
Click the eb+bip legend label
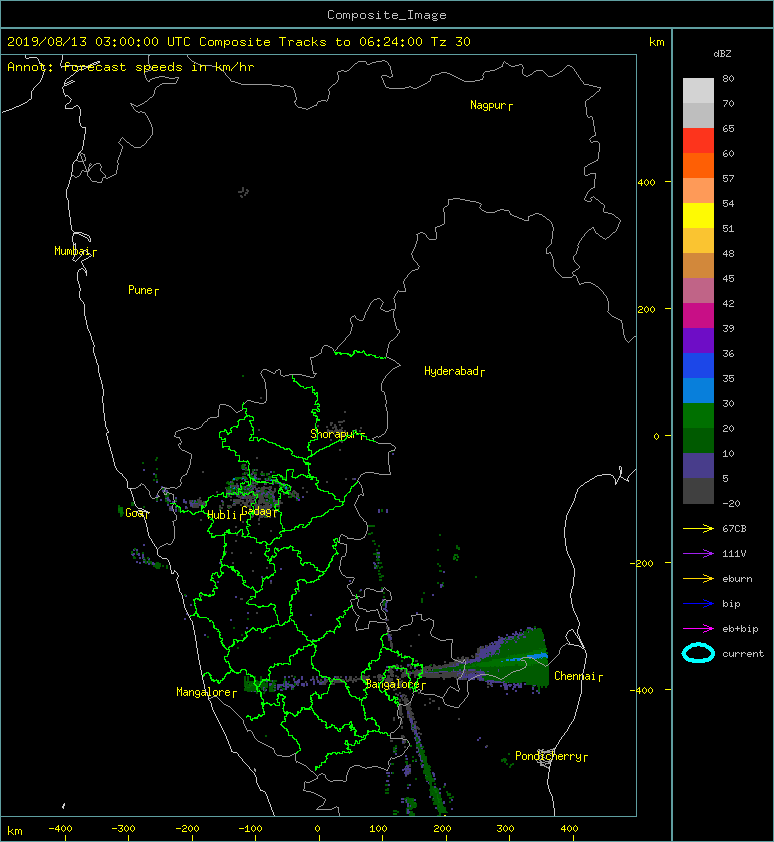(740, 629)
